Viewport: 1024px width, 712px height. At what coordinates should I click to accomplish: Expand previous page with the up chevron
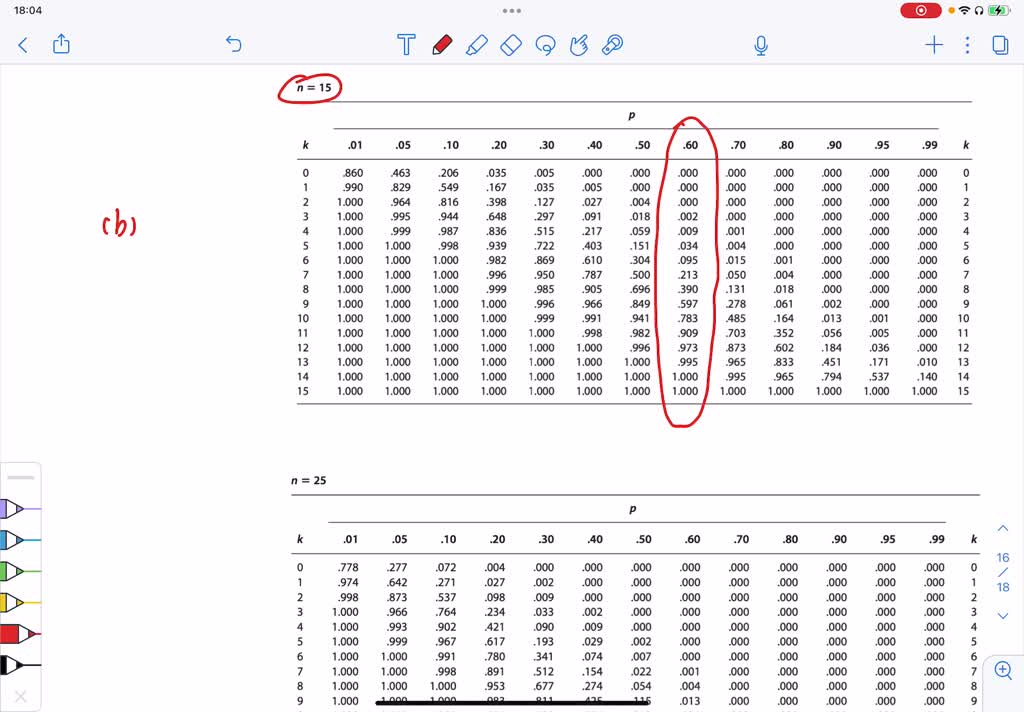click(1003, 528)
